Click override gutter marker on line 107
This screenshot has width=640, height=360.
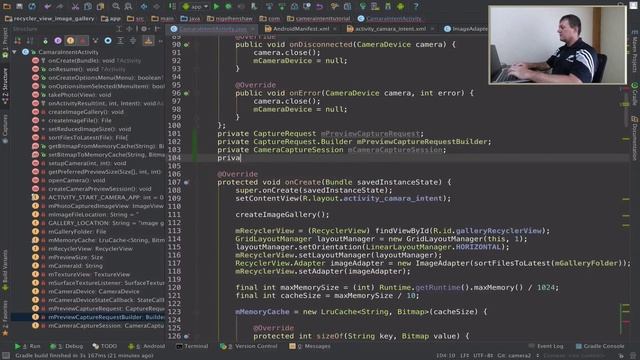(186, 182)
